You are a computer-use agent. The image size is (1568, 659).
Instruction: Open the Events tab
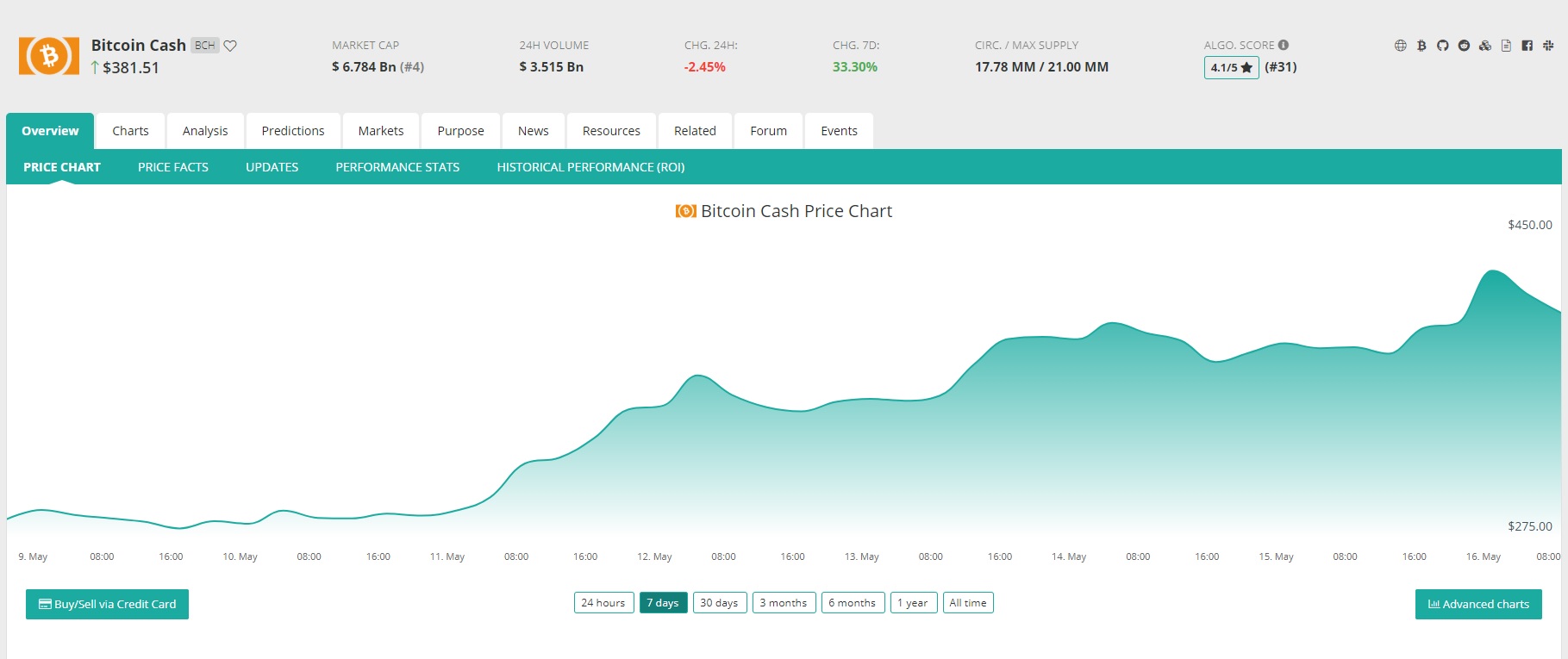pos(839,131)
